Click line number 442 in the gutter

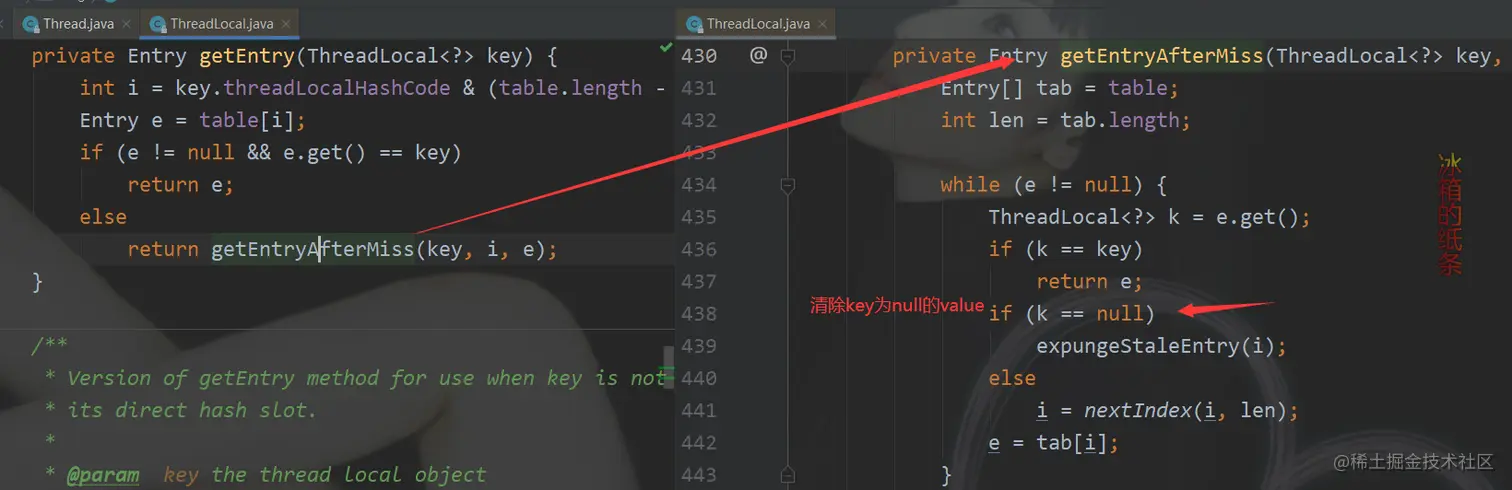699,442
